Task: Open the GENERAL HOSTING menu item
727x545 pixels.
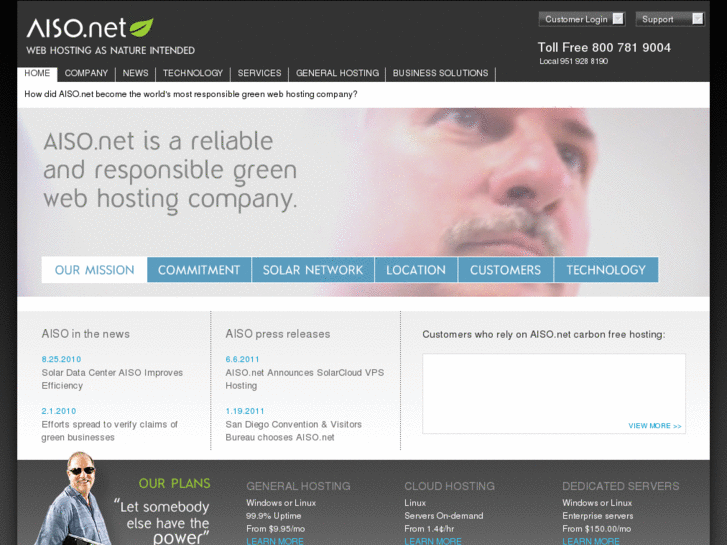Action: (x=337, y=73)
